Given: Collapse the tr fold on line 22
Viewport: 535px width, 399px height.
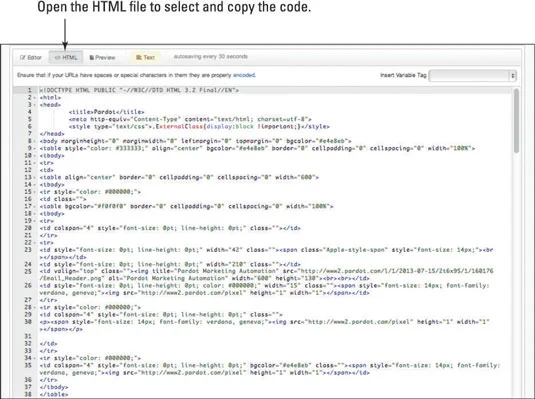Looking at the screenshot, I should pos(34,243).
